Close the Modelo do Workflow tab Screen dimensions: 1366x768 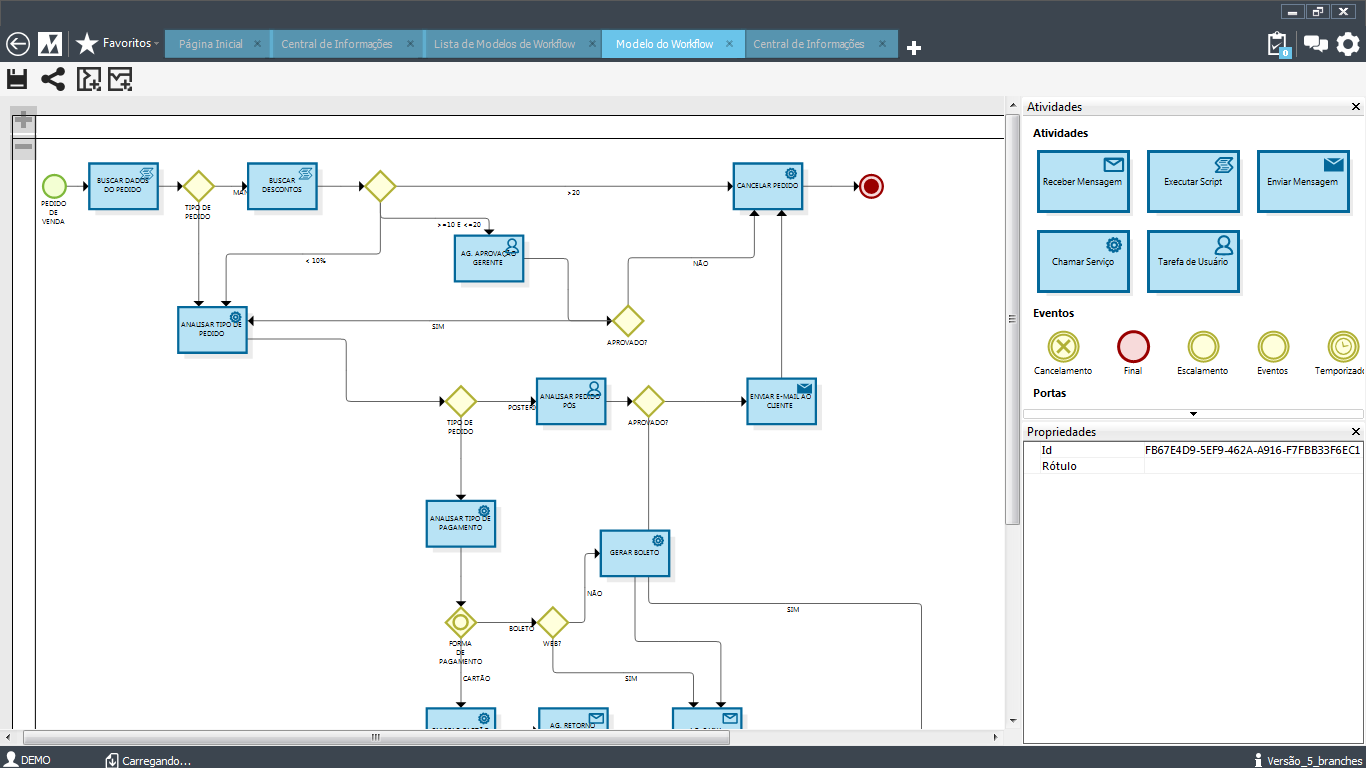click(729, 44)
